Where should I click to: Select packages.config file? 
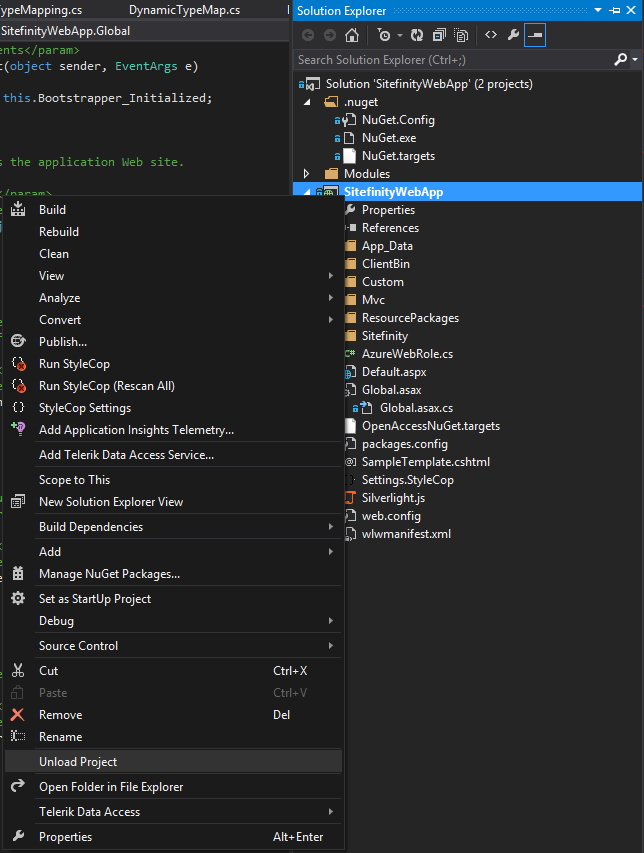[405, 444]
